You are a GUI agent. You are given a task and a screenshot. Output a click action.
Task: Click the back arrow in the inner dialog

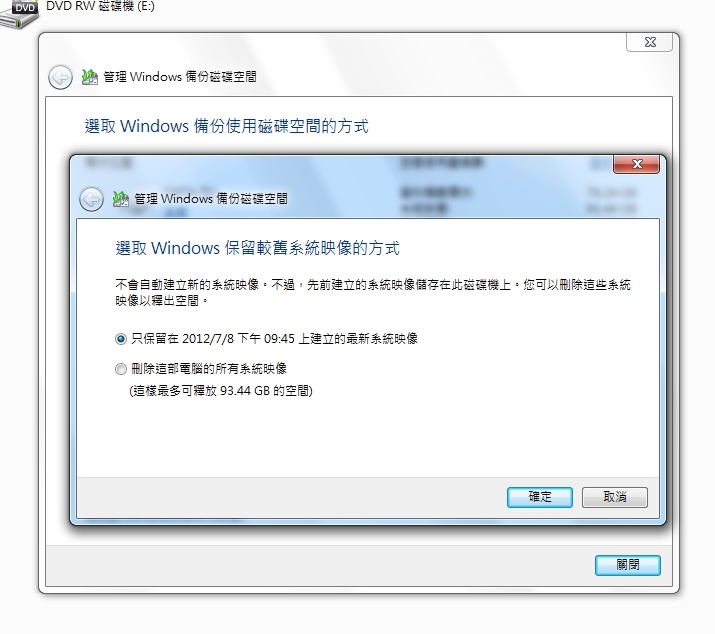coord(91,199)
